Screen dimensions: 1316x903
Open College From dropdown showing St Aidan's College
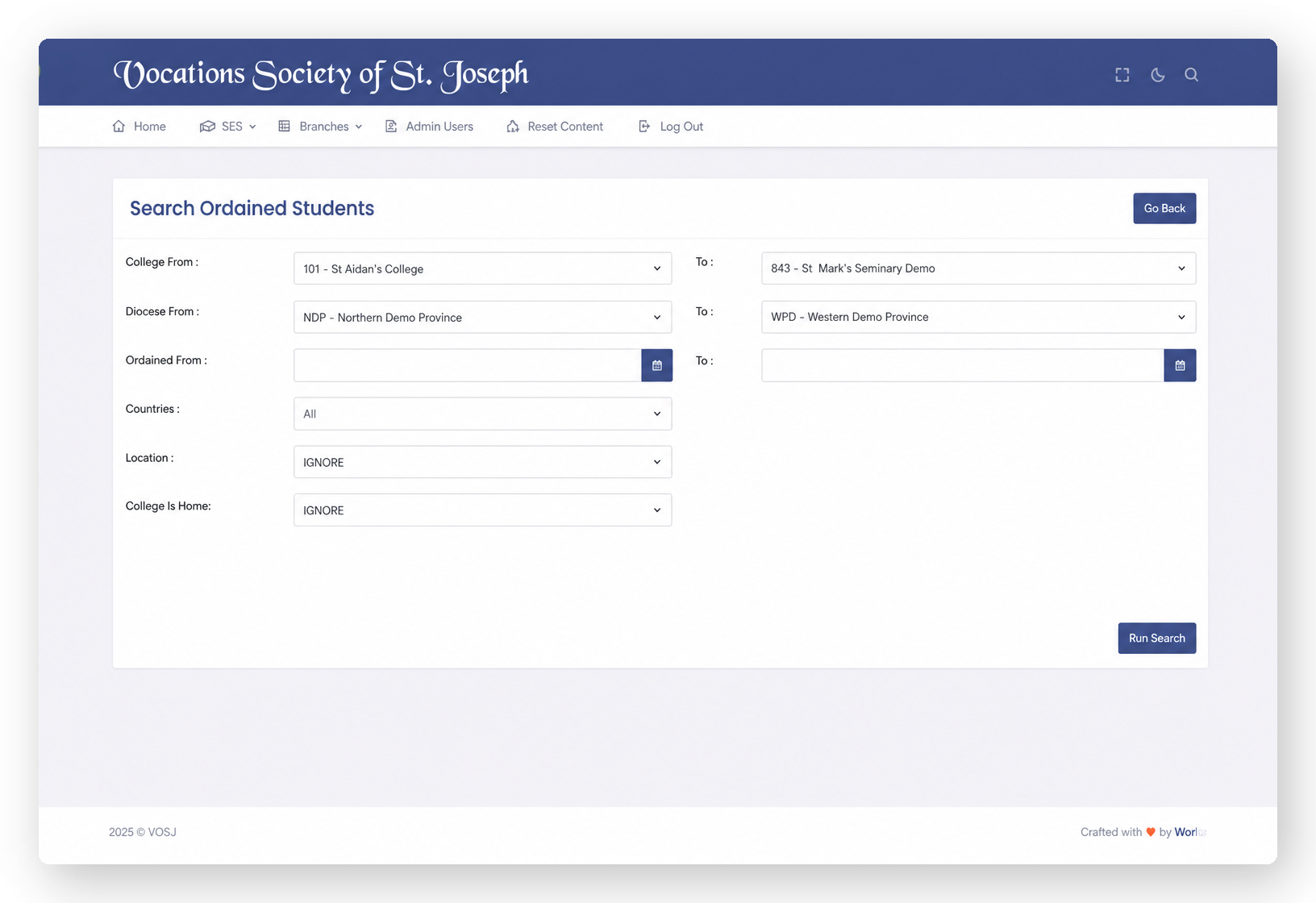coord(482,268)
